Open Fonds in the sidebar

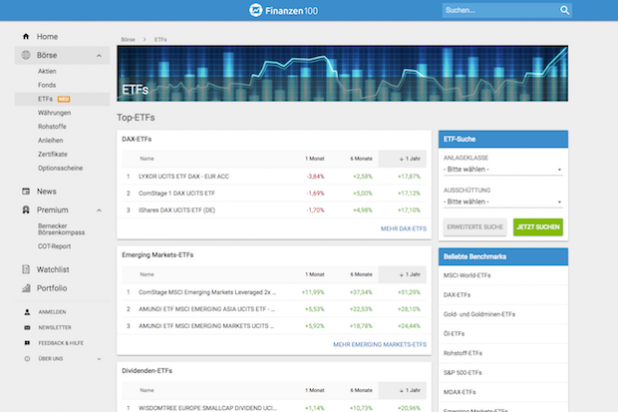point(47,85)
